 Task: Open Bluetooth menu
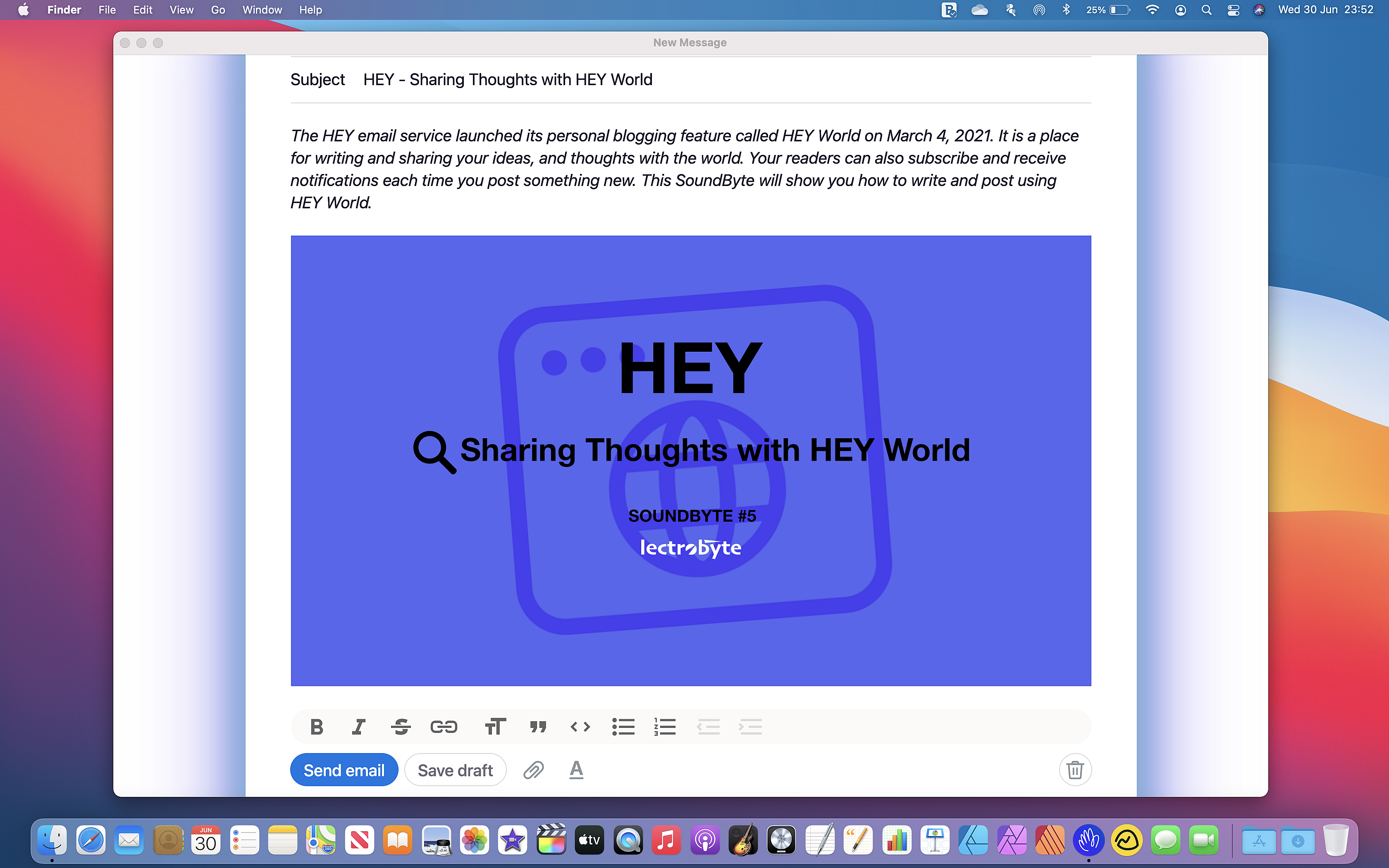point(1066,10)
